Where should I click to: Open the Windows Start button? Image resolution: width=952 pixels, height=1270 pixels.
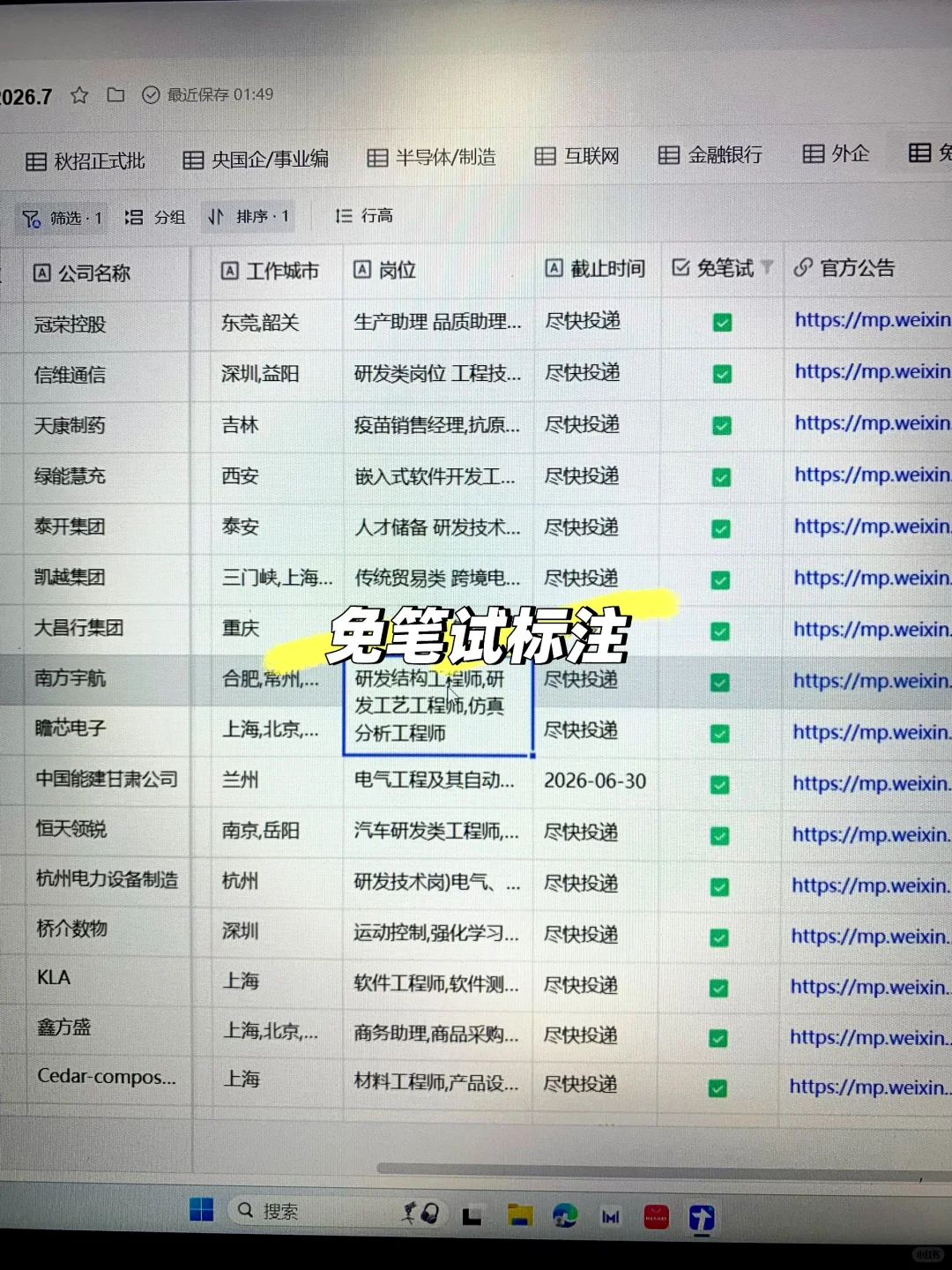pyautogui.click(x=201, y=1210)
